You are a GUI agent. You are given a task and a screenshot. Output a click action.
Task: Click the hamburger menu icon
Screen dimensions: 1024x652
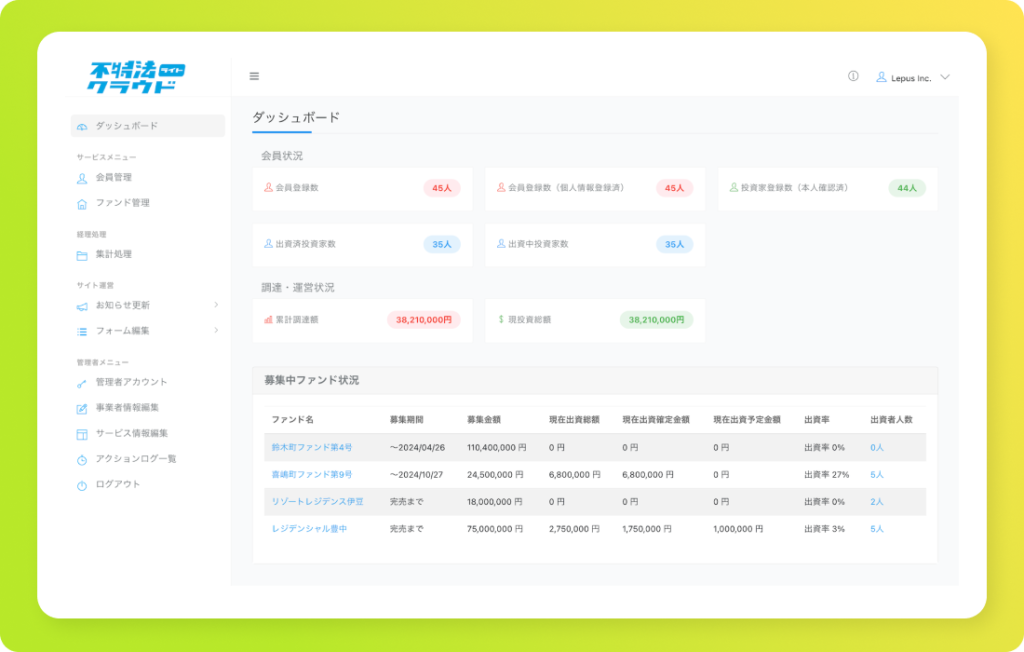[254, 76]
